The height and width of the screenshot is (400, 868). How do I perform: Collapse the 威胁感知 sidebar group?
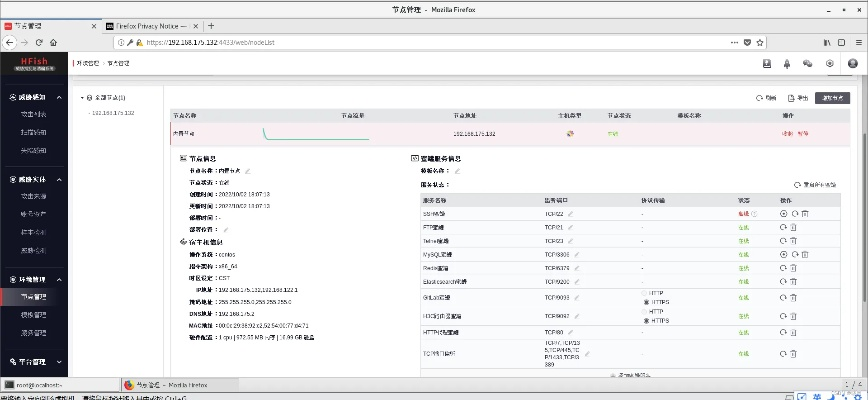[59, 97]
